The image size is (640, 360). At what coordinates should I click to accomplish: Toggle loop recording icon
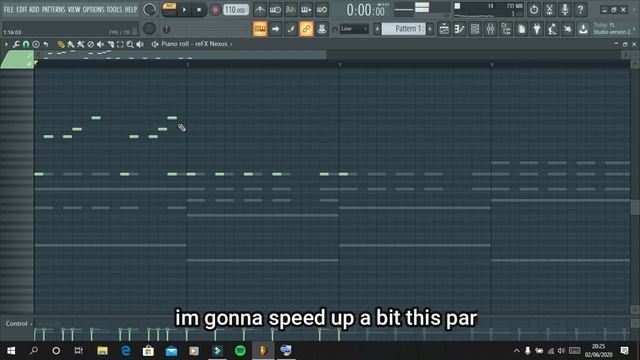tap(322, 10)
